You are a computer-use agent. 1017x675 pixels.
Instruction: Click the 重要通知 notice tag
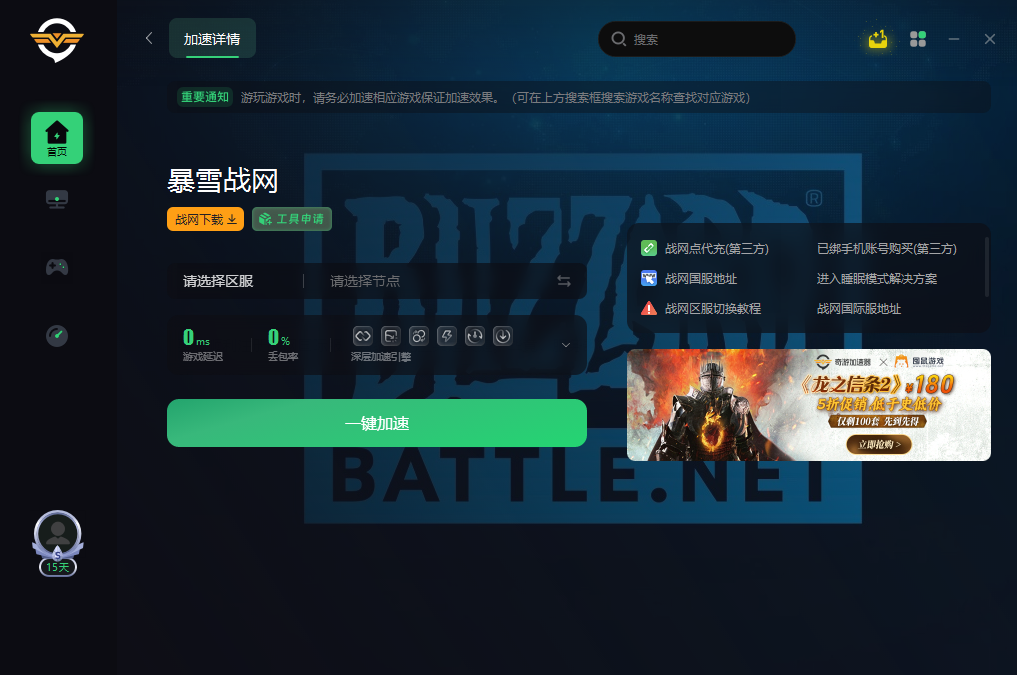[x=205, y=97]
